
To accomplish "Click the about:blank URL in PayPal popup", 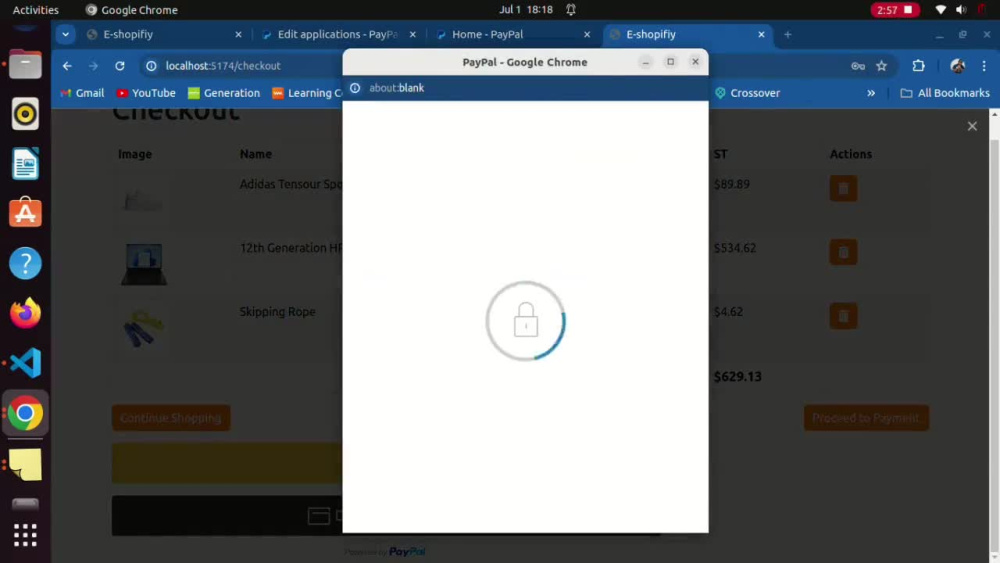I will click(x=397, y=88).
